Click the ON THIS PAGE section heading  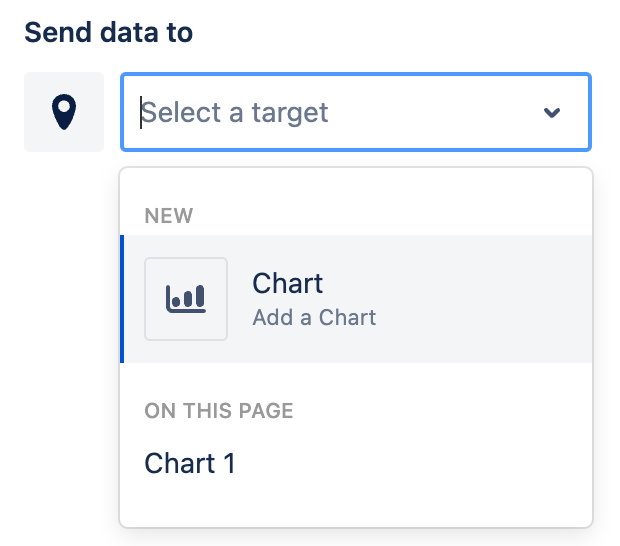[219, 411]
